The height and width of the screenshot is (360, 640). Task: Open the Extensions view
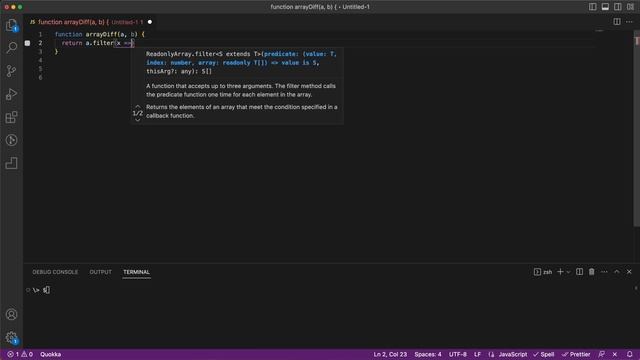click(x=11, y=117)
